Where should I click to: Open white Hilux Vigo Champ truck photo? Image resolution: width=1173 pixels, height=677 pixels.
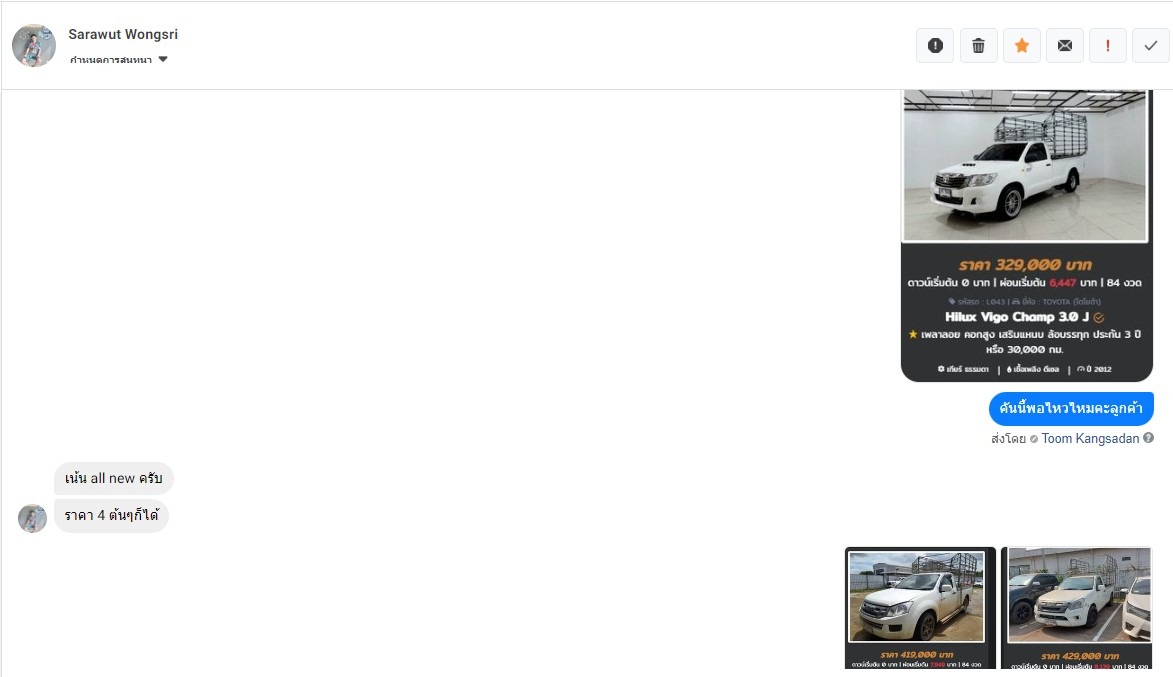click(1025, 165)
